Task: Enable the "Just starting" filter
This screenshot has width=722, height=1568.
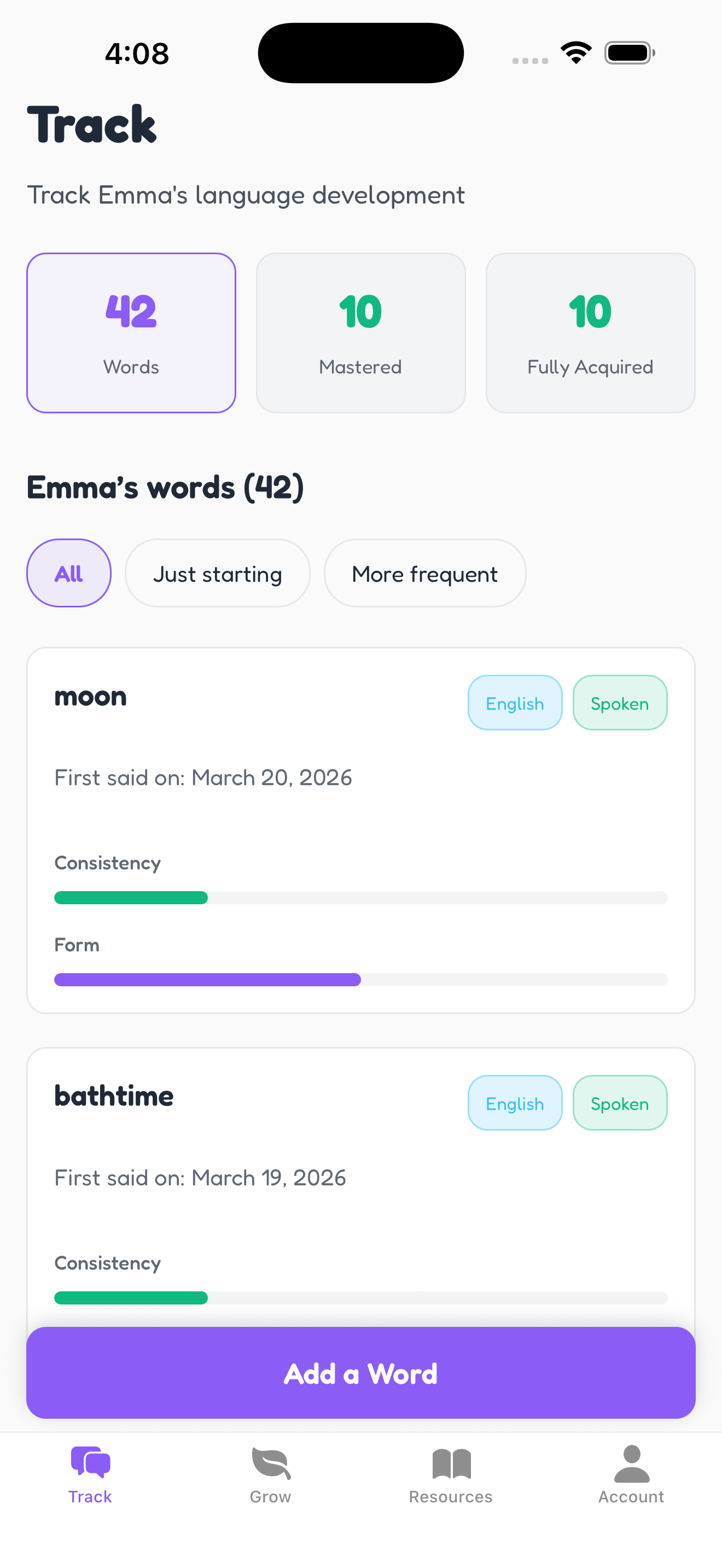Action: pos(217,573)
